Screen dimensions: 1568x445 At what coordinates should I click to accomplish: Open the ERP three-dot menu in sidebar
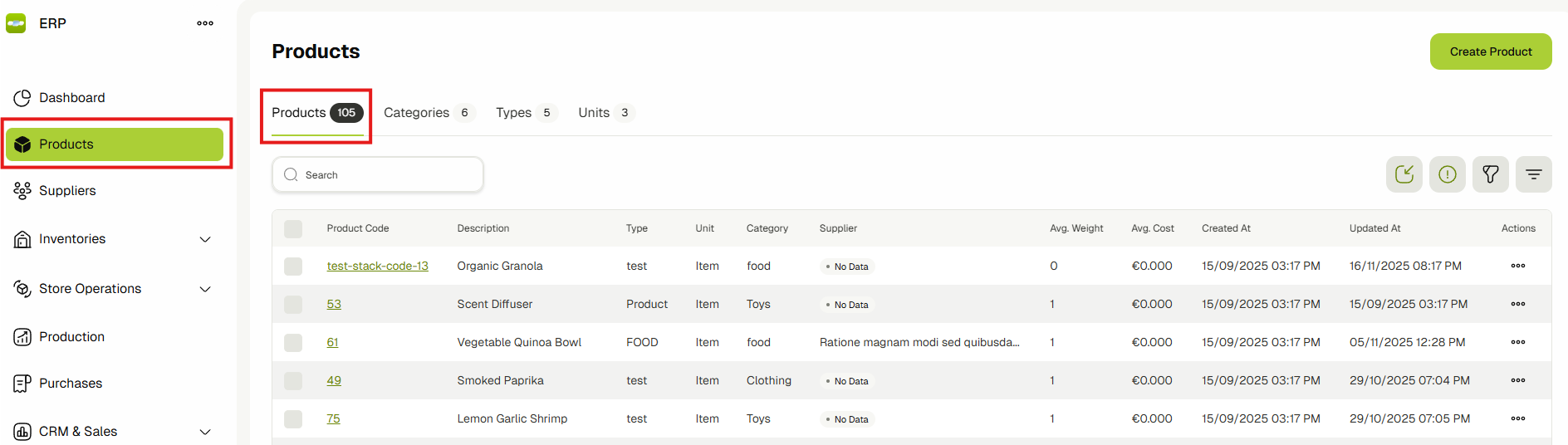point(205,23)
